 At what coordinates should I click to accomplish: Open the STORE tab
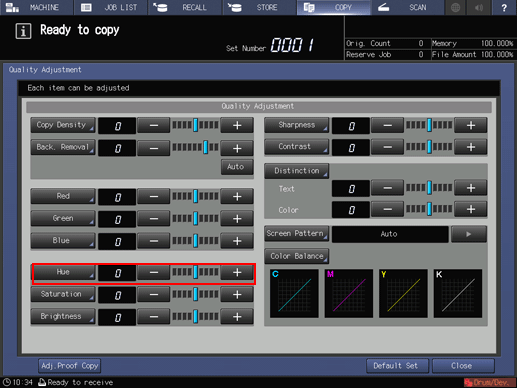pos(260,7)
